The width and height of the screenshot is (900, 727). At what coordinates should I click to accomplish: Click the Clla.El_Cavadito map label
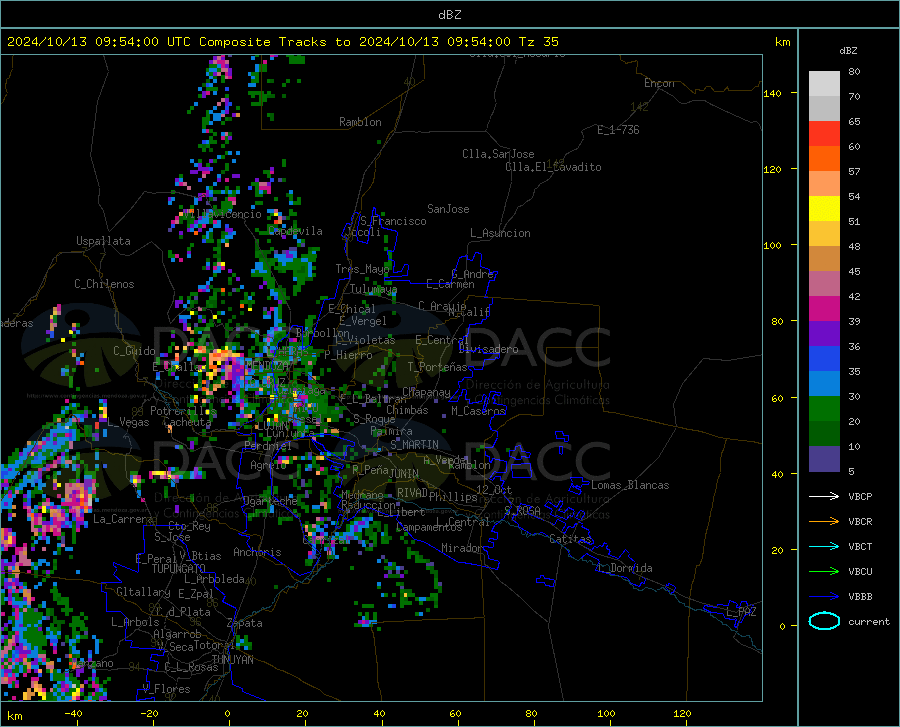pyautogui.click(x=553, y=167)
